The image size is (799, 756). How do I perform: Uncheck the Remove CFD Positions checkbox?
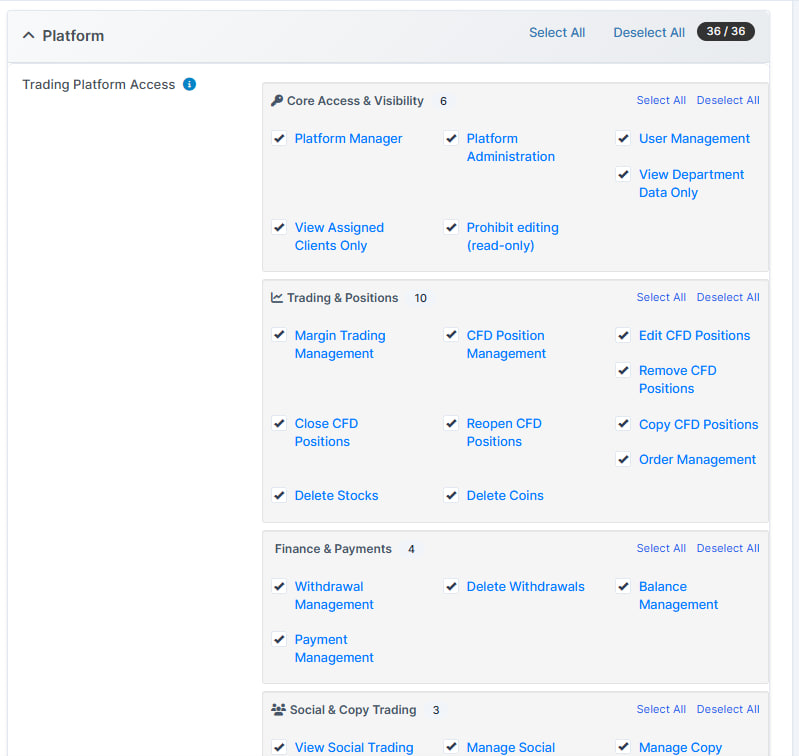624,371
